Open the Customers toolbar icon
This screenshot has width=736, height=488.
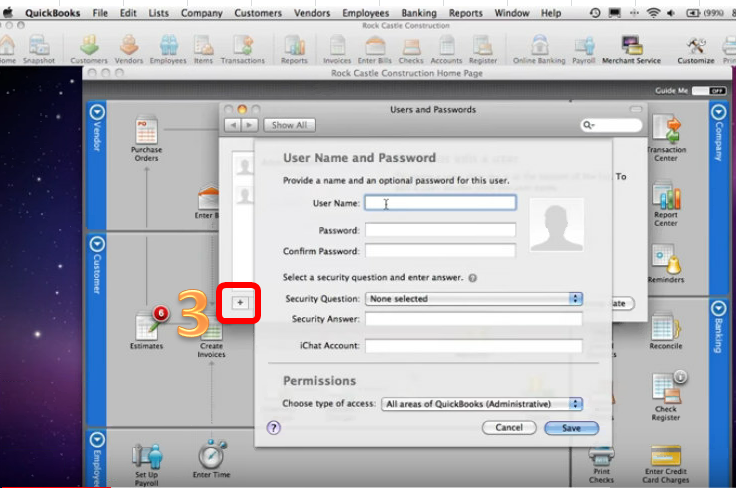point(89,49)
